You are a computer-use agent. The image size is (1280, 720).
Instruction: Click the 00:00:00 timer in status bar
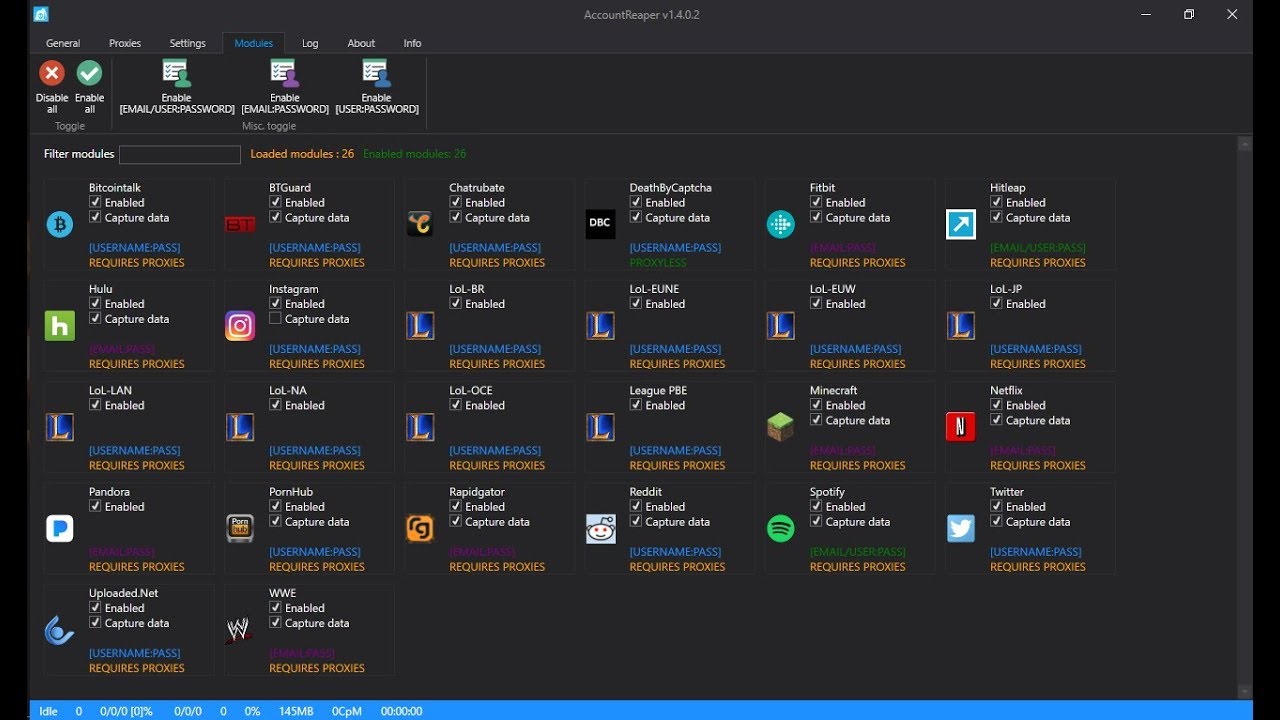(x=402, y=711)
